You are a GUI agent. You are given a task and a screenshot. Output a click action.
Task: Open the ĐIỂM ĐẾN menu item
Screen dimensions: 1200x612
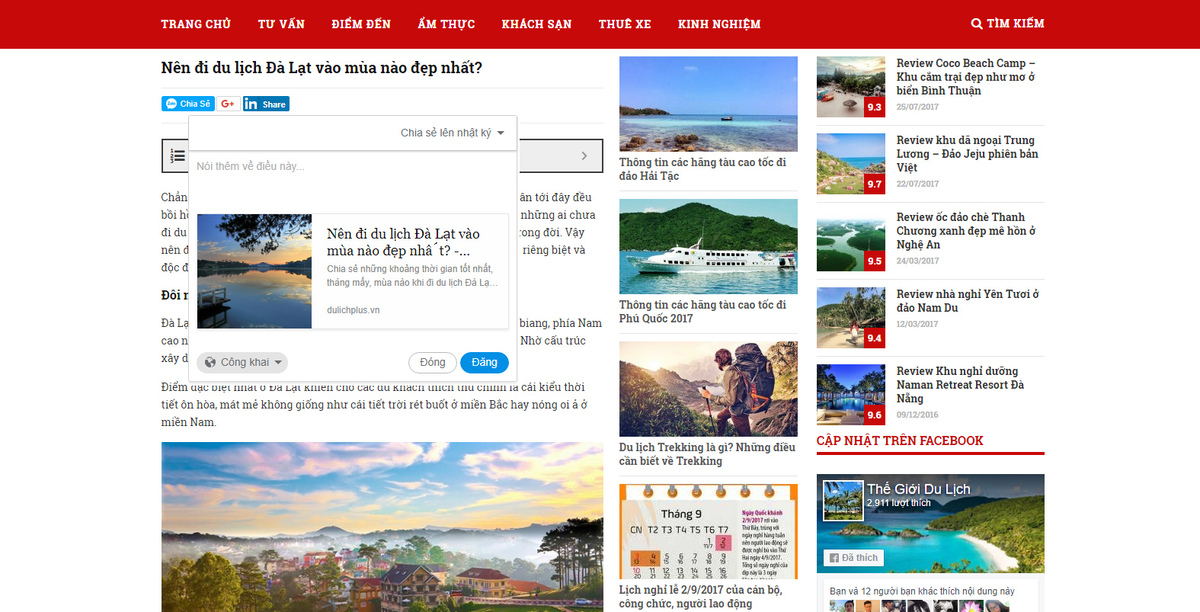pyautogui.click(x=361, y=24)
